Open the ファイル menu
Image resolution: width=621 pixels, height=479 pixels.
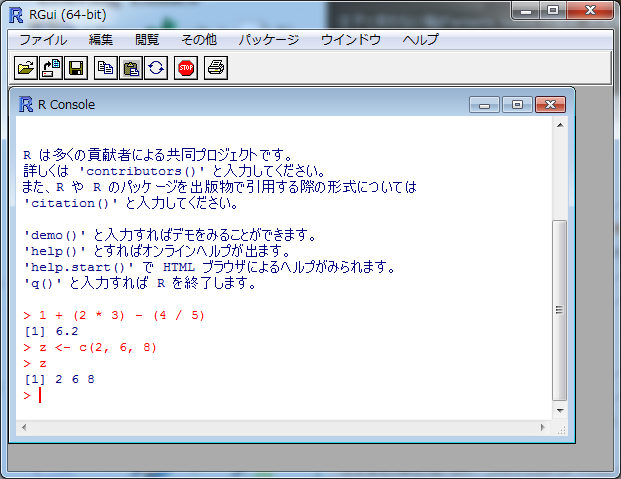43,40
